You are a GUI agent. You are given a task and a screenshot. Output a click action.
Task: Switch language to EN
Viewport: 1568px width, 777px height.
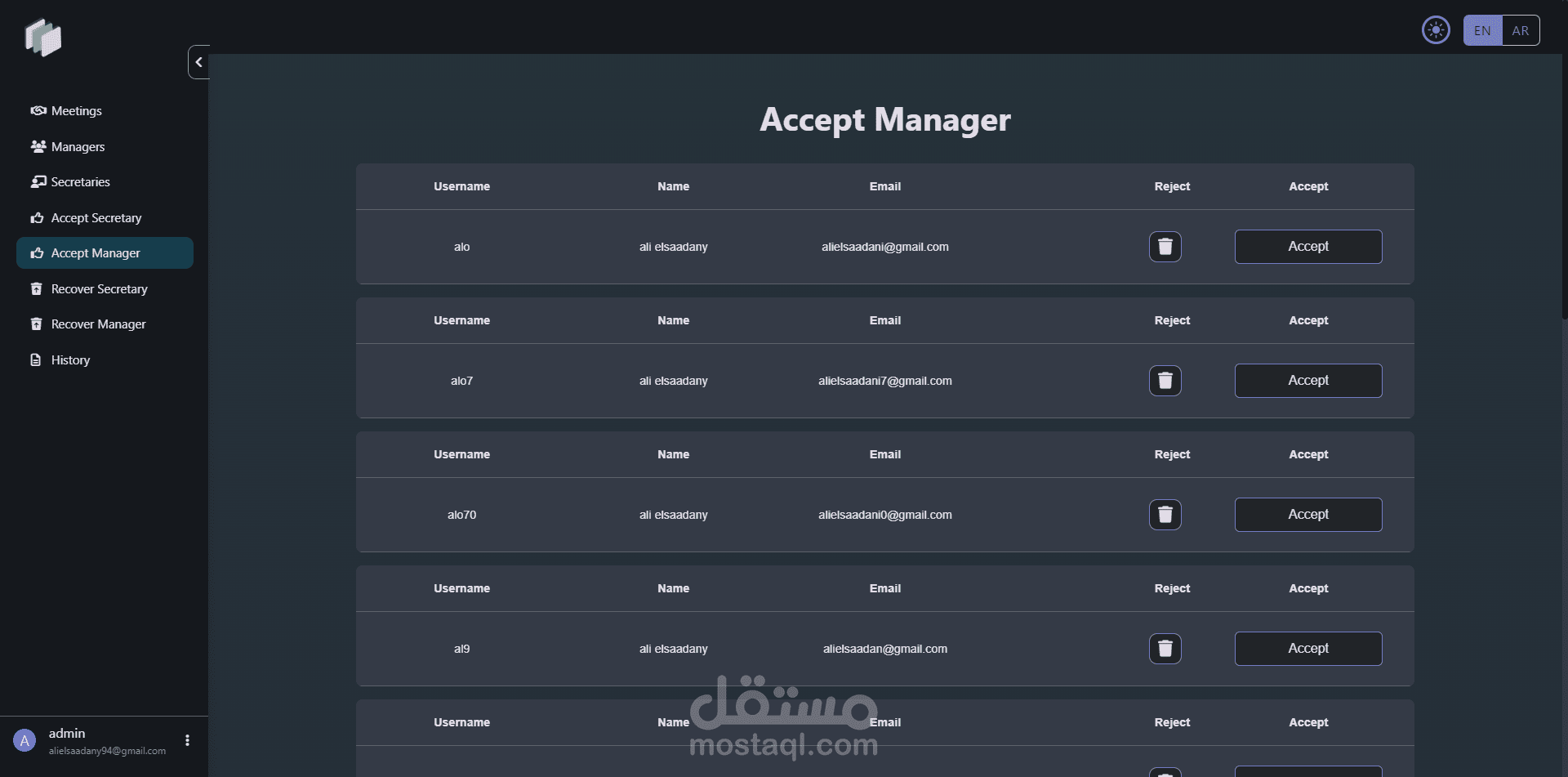(x=1482, y=30)
